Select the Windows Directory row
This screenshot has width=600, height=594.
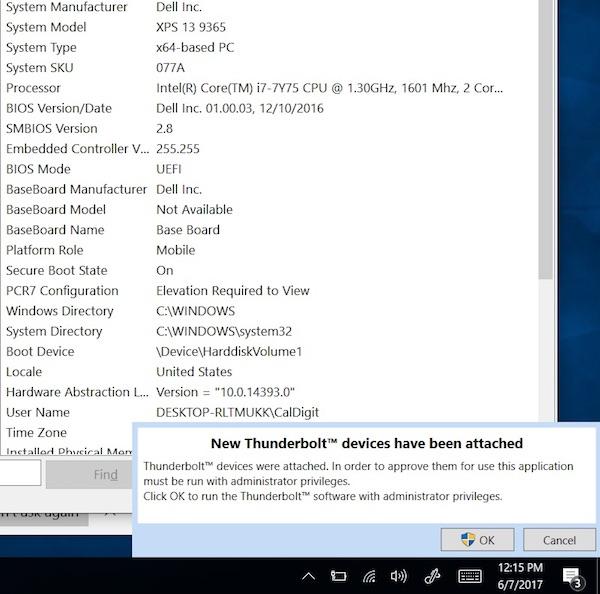point(269,311)
